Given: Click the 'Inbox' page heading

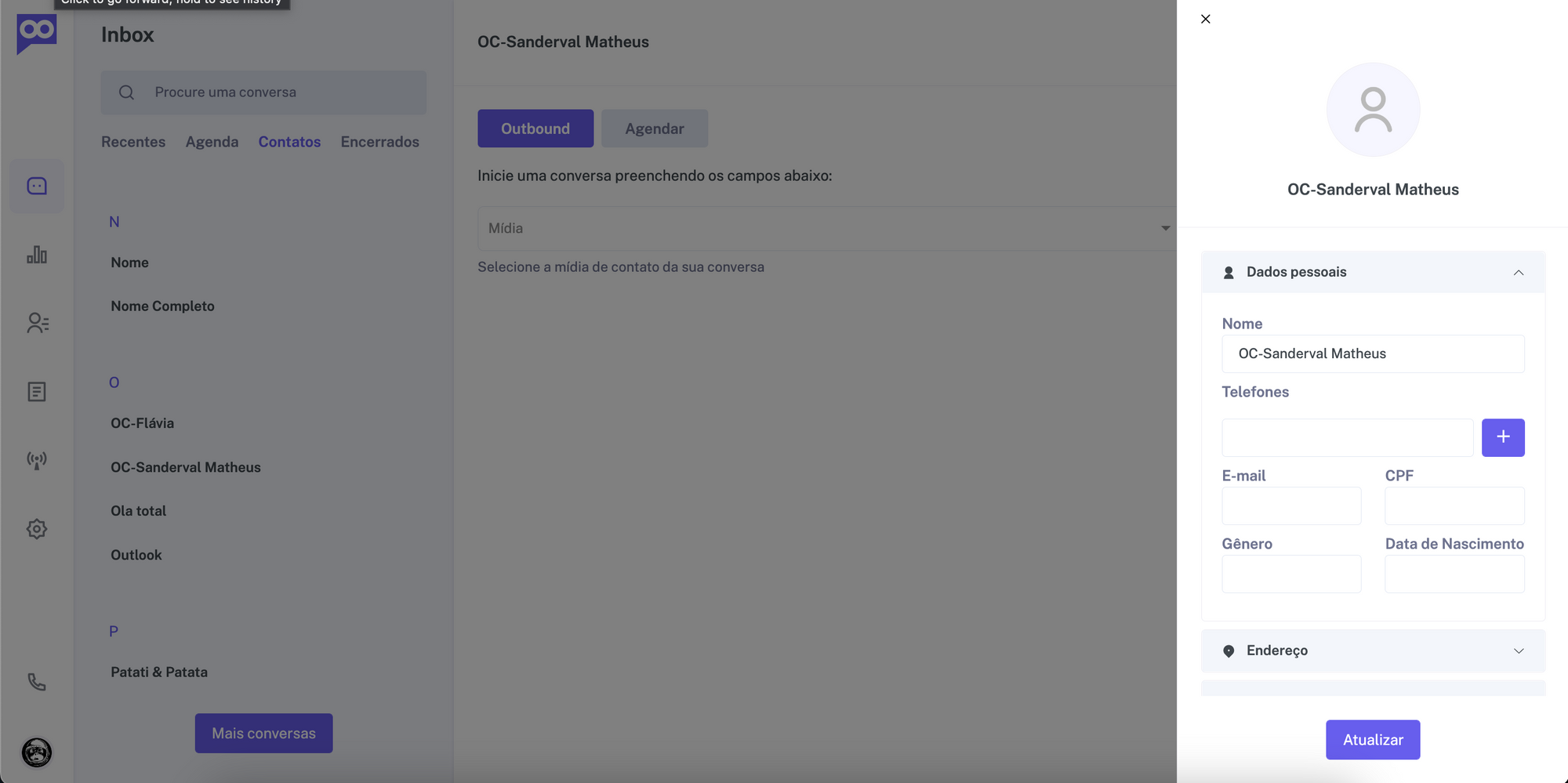Looking at the screenshot, I should (127, 34).
